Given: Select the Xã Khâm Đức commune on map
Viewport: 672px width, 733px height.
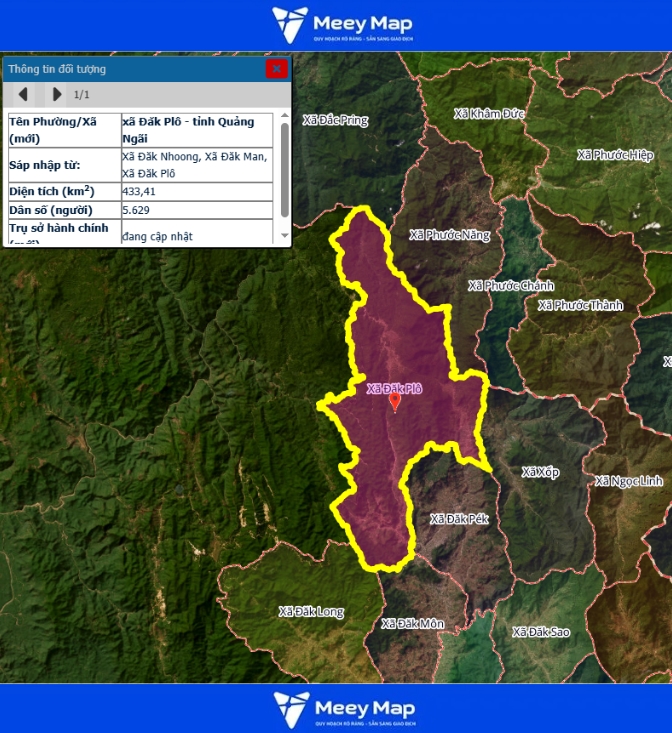Looking at the screenshot, I should (x=489, y=114).
